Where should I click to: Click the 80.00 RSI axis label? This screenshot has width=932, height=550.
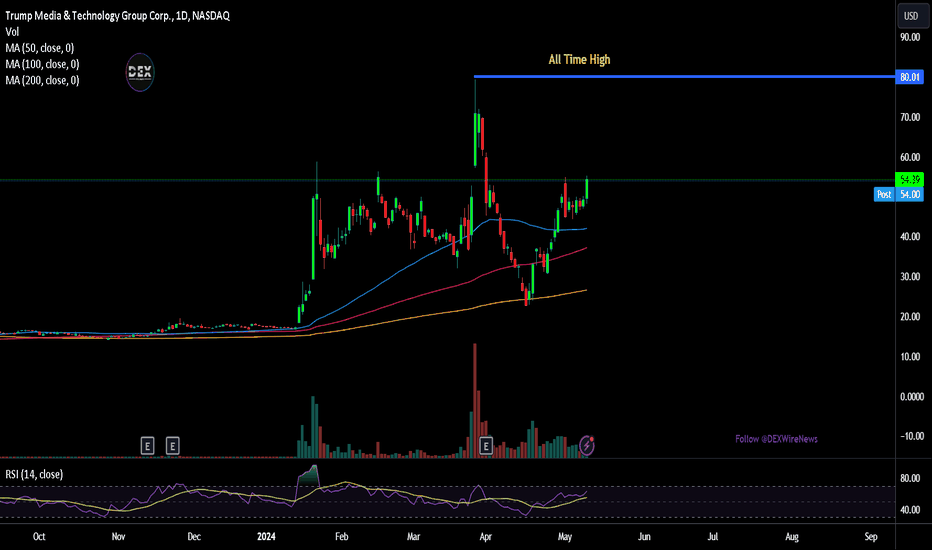(x=910, y=478)
